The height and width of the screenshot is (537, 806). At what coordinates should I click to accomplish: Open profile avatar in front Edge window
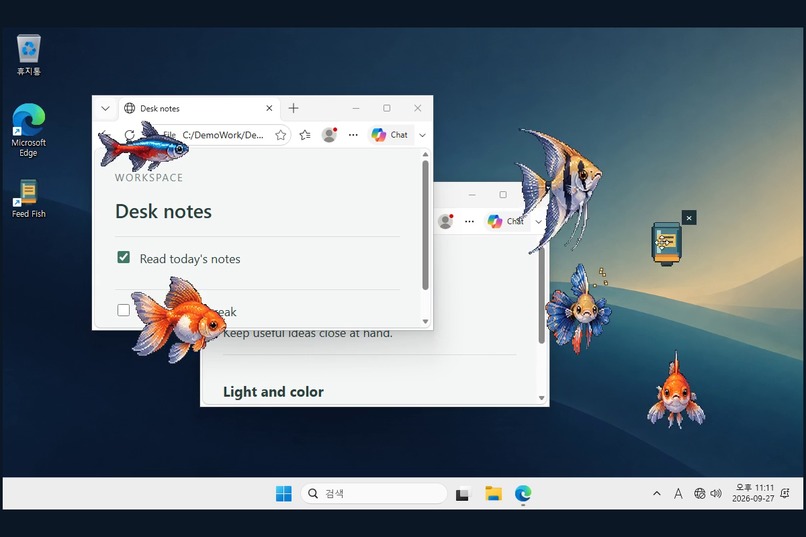[x=329, y=135]
